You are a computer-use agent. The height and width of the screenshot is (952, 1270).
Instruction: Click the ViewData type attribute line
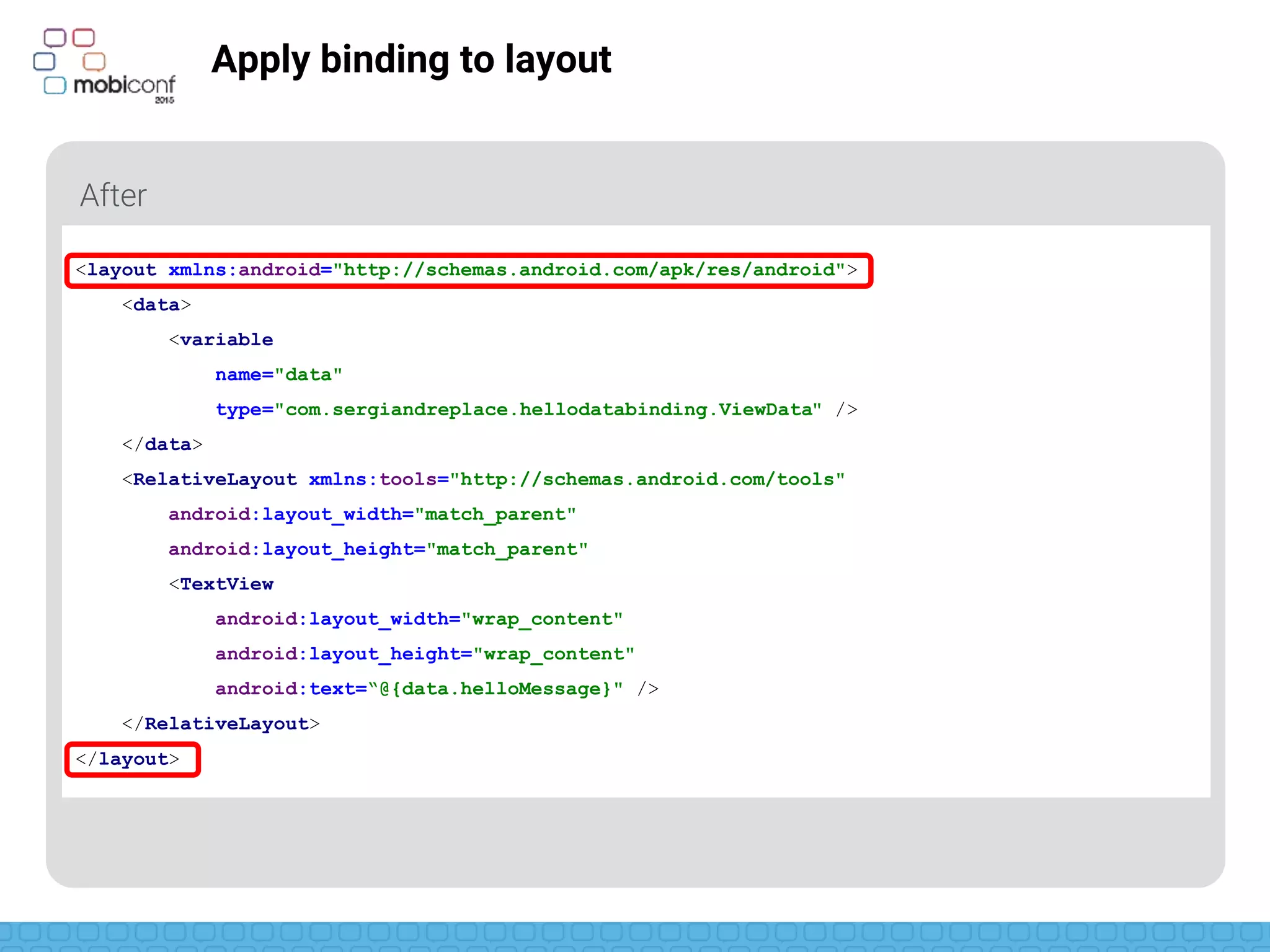[x=536, y=410]
